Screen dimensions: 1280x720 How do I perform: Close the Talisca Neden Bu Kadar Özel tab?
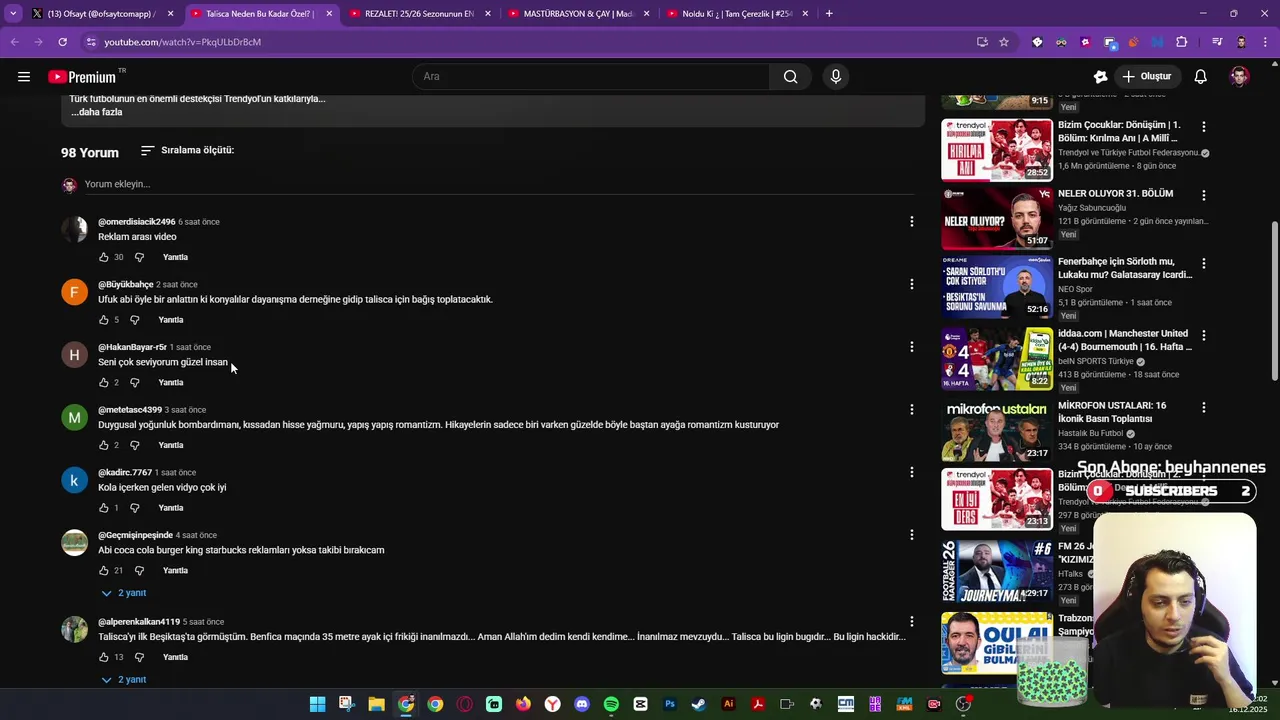pyautogui.click(x=329, y=14)
